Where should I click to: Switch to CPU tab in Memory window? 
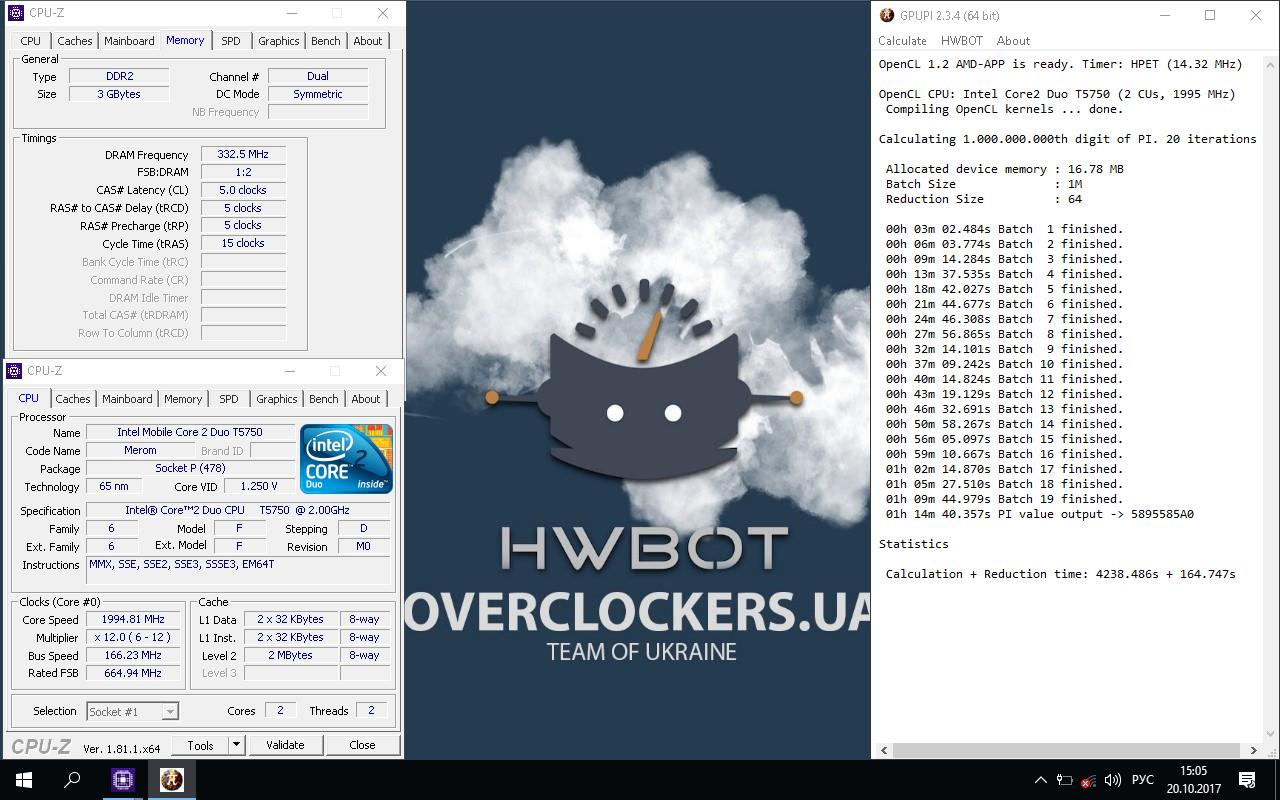[x=31, y=41]
